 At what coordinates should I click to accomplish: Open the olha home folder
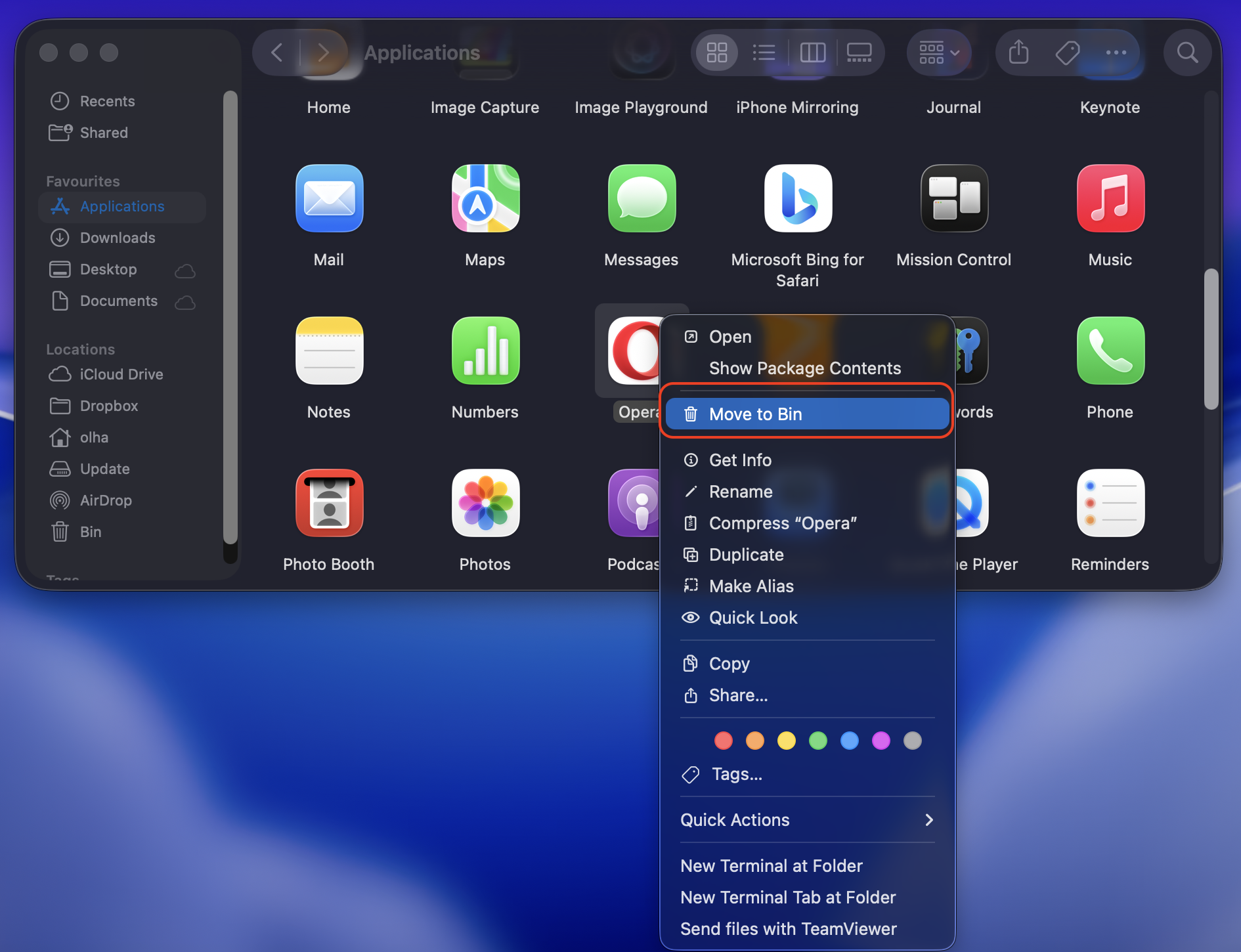click(x=122, y=437)
